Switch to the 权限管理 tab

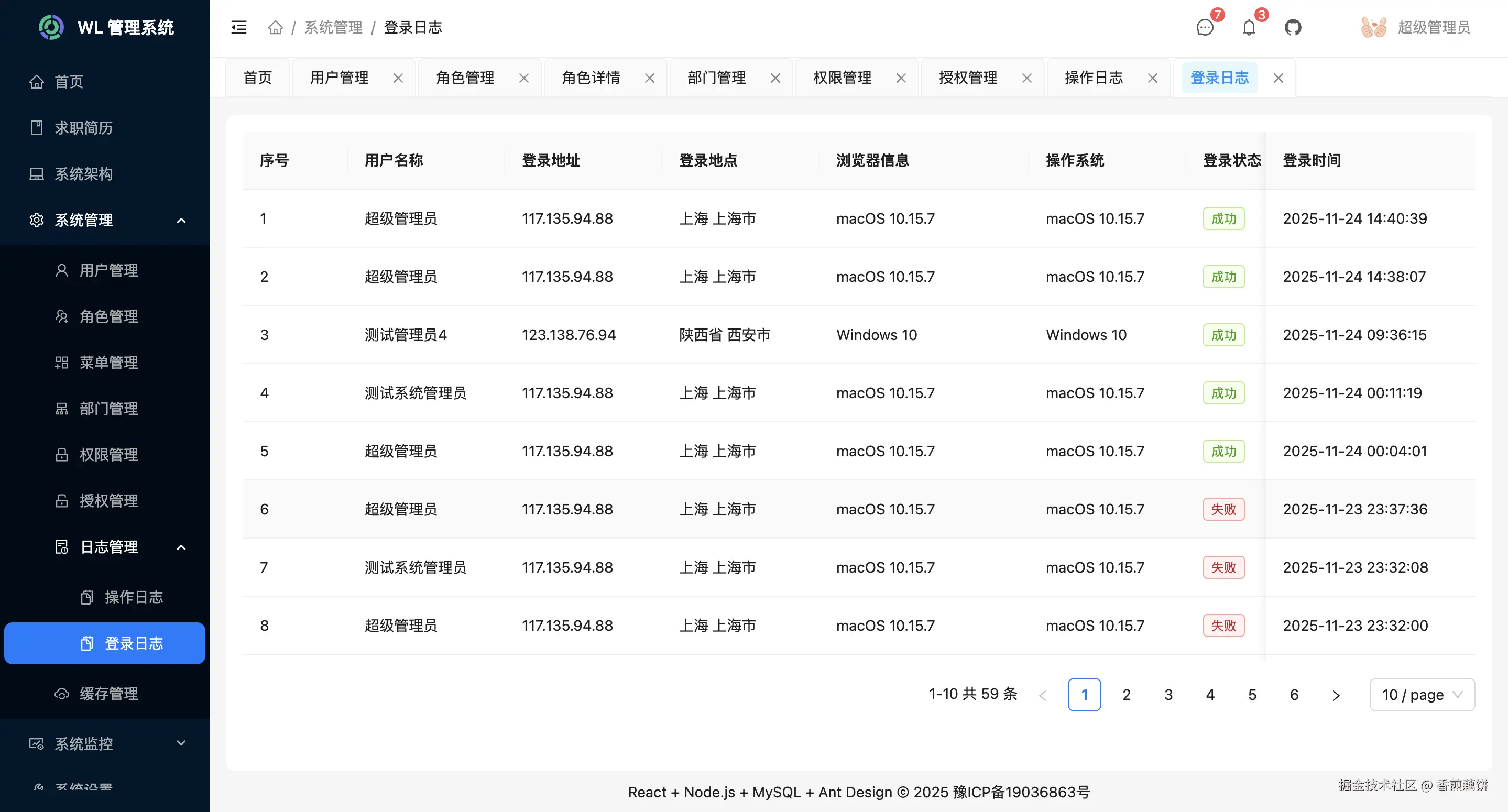point(842,78)
